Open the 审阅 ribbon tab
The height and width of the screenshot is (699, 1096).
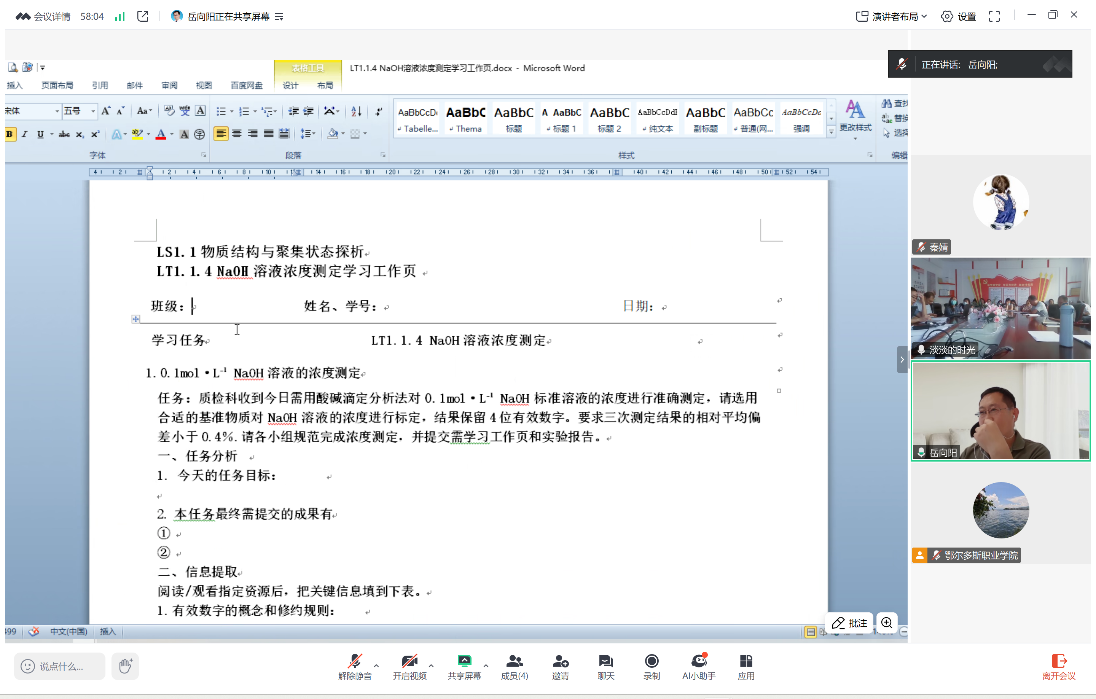169,86
